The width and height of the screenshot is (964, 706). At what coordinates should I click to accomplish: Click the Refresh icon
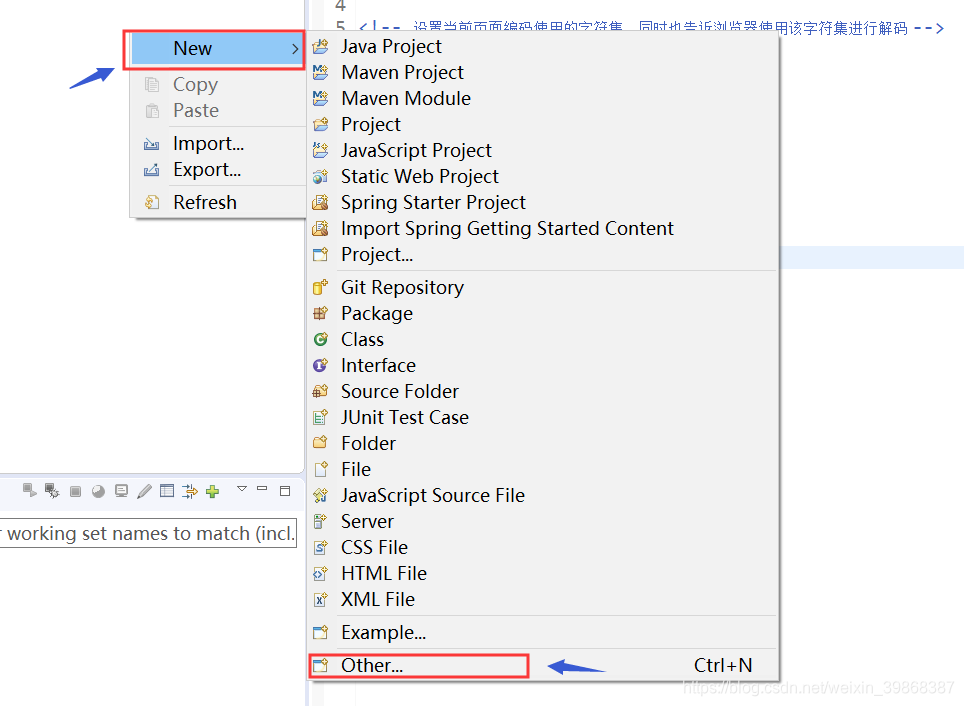coord(151,202)
